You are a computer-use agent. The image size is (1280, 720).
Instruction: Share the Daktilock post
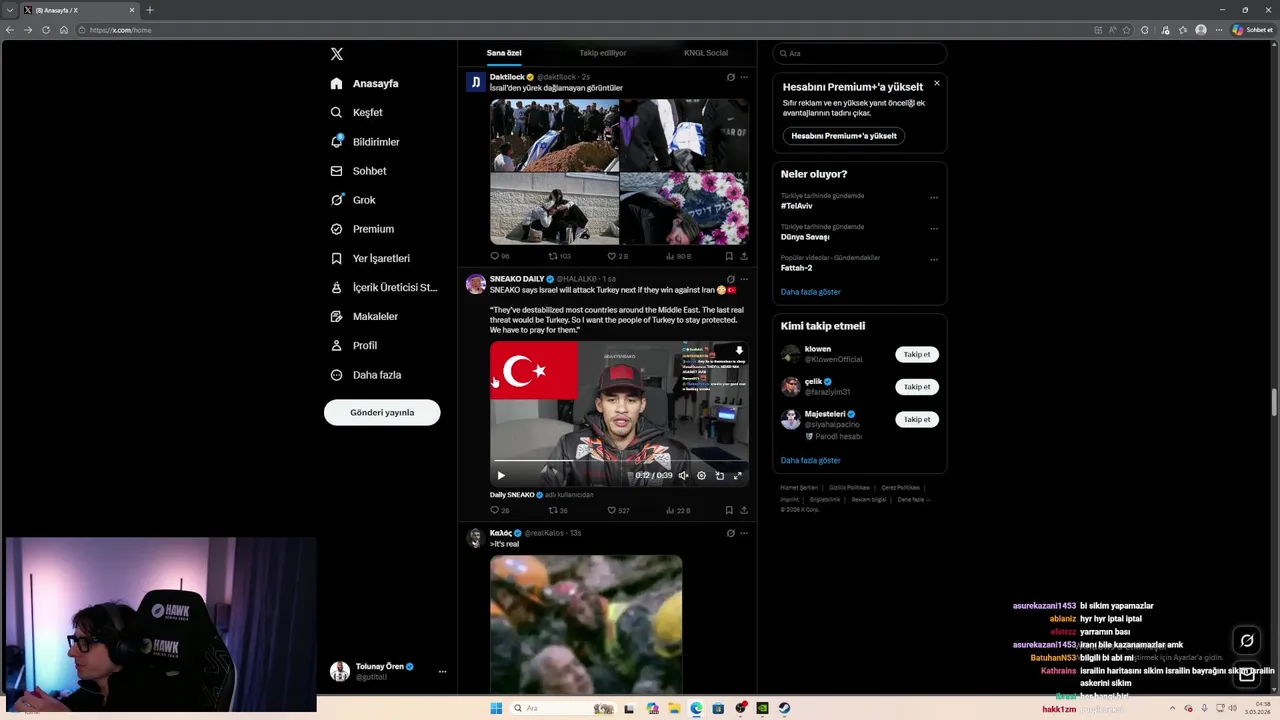click(x=744, y=256)
